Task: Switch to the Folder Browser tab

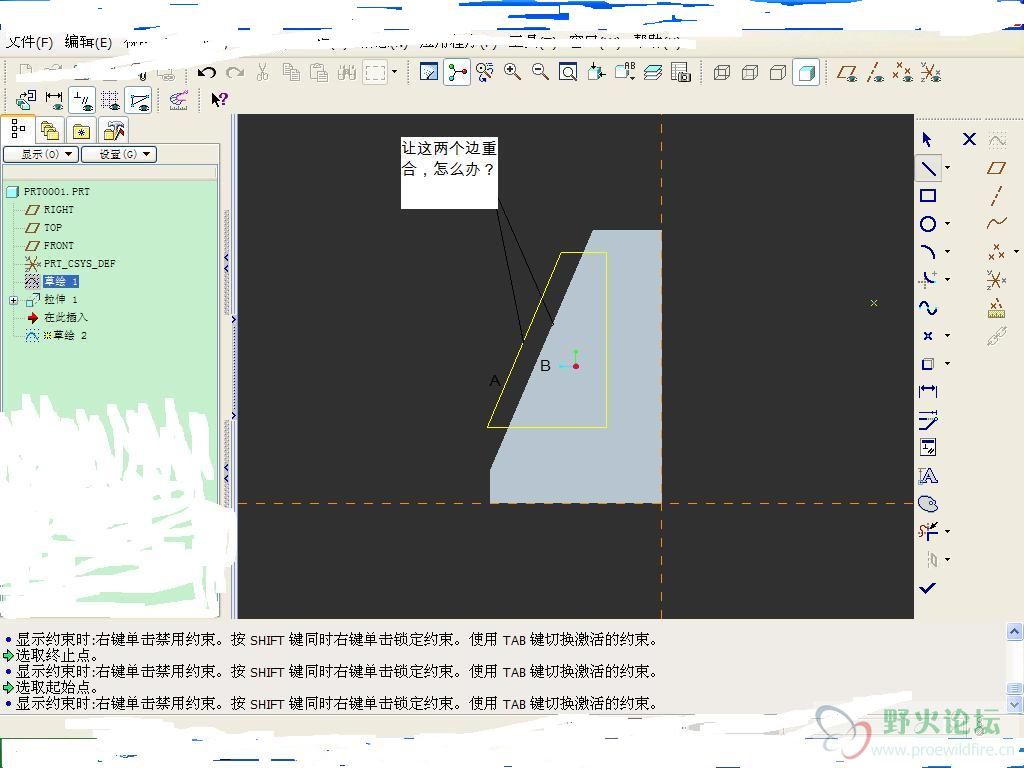Action: coord(50,131)
